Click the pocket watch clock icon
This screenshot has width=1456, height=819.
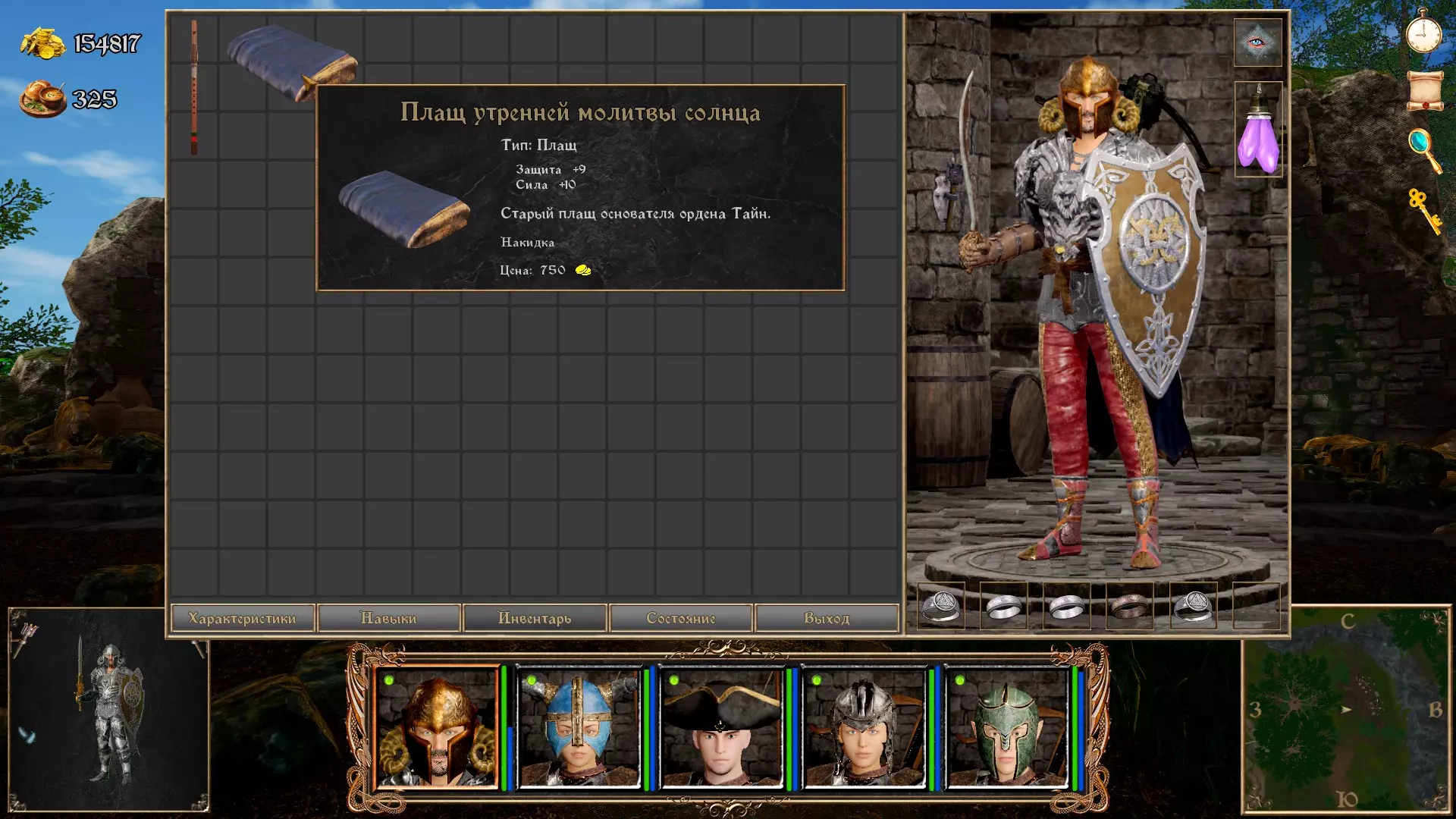[1423, 32]
